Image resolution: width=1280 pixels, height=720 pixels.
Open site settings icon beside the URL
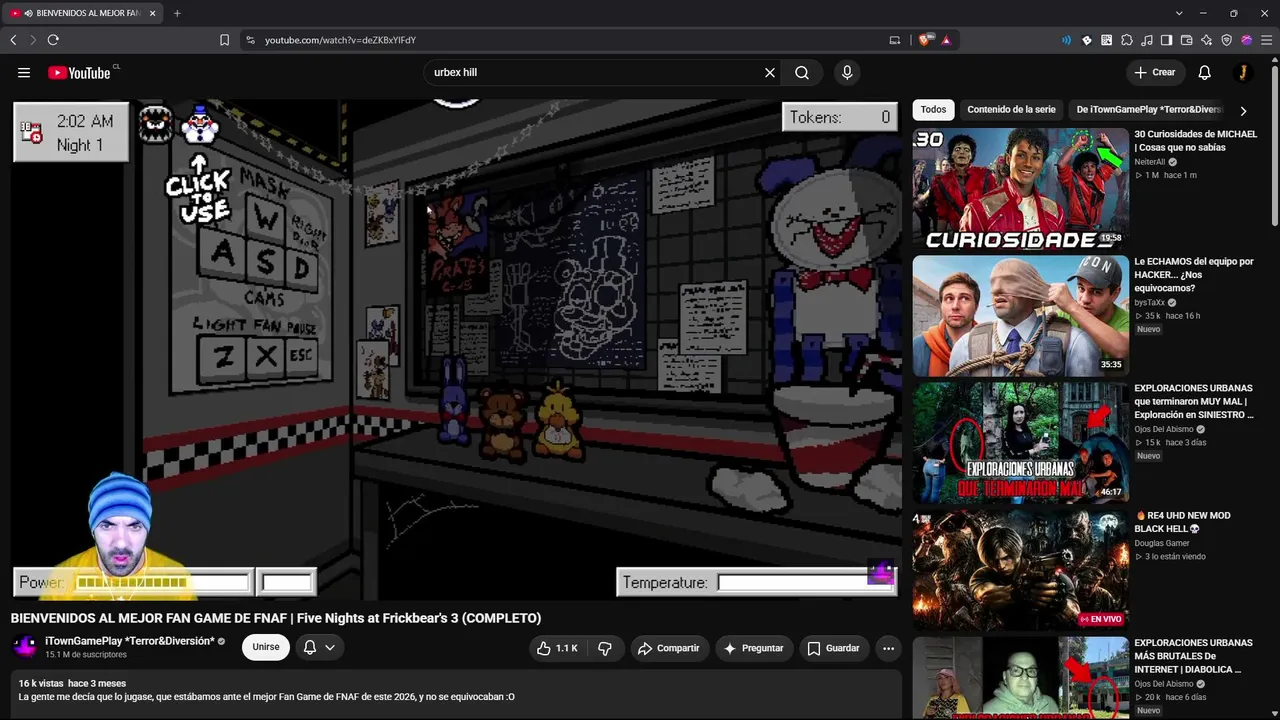click(250, 40)
